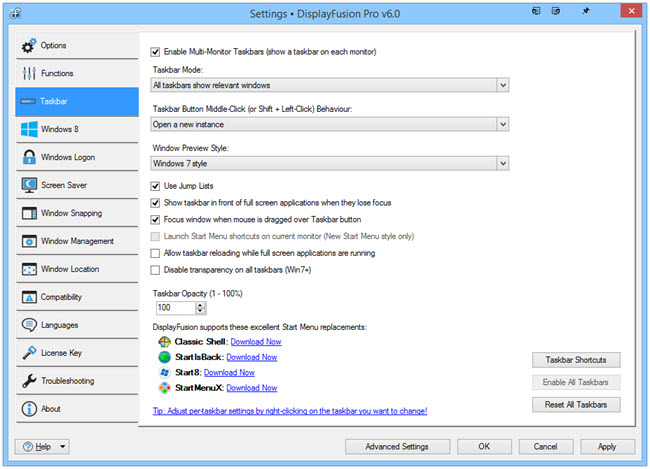Toggle Show taskbar in front of full screen applications
The height and width of the screenshot is (469, 650).
(155, 203)
